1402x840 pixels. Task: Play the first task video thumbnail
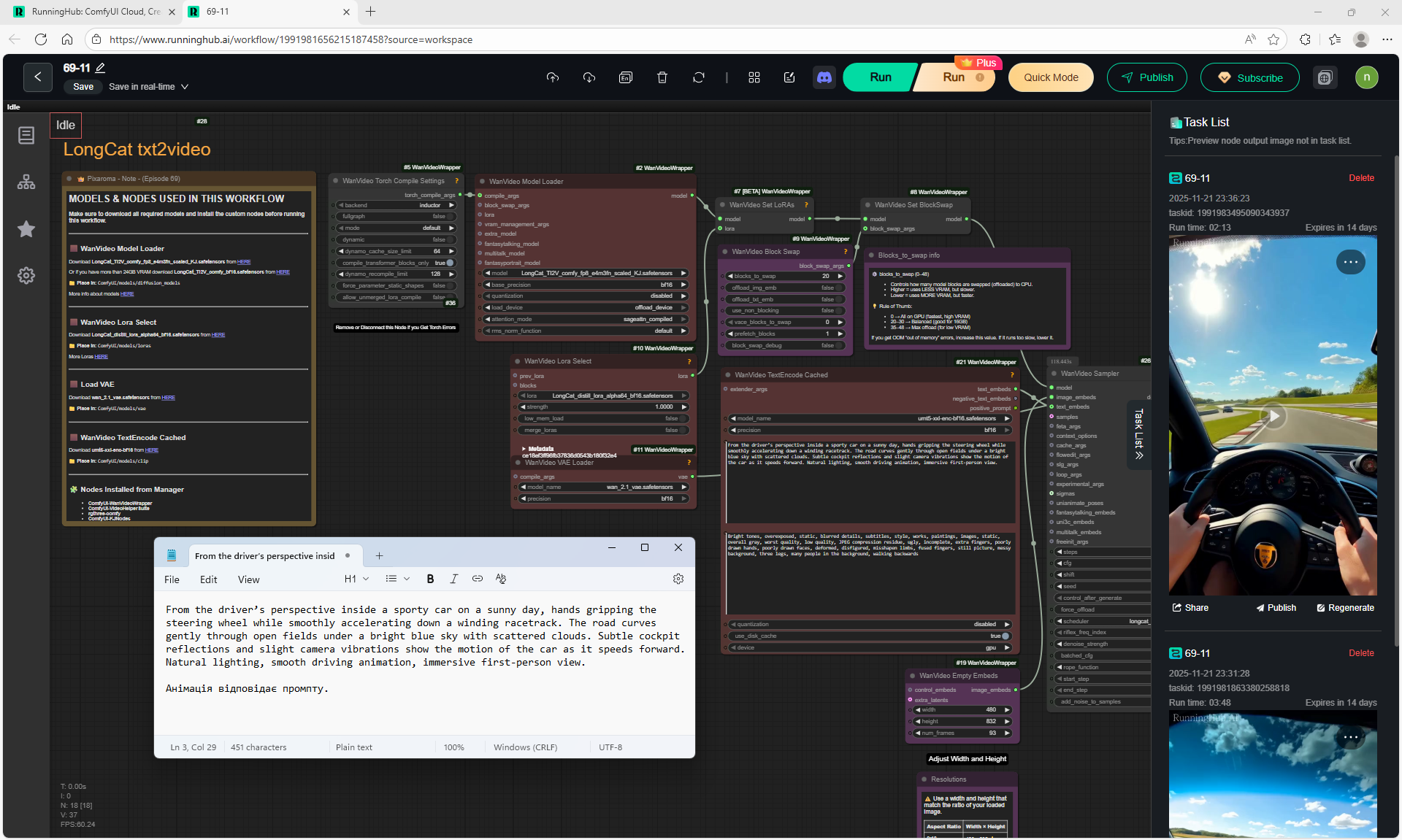point(1273,416)
